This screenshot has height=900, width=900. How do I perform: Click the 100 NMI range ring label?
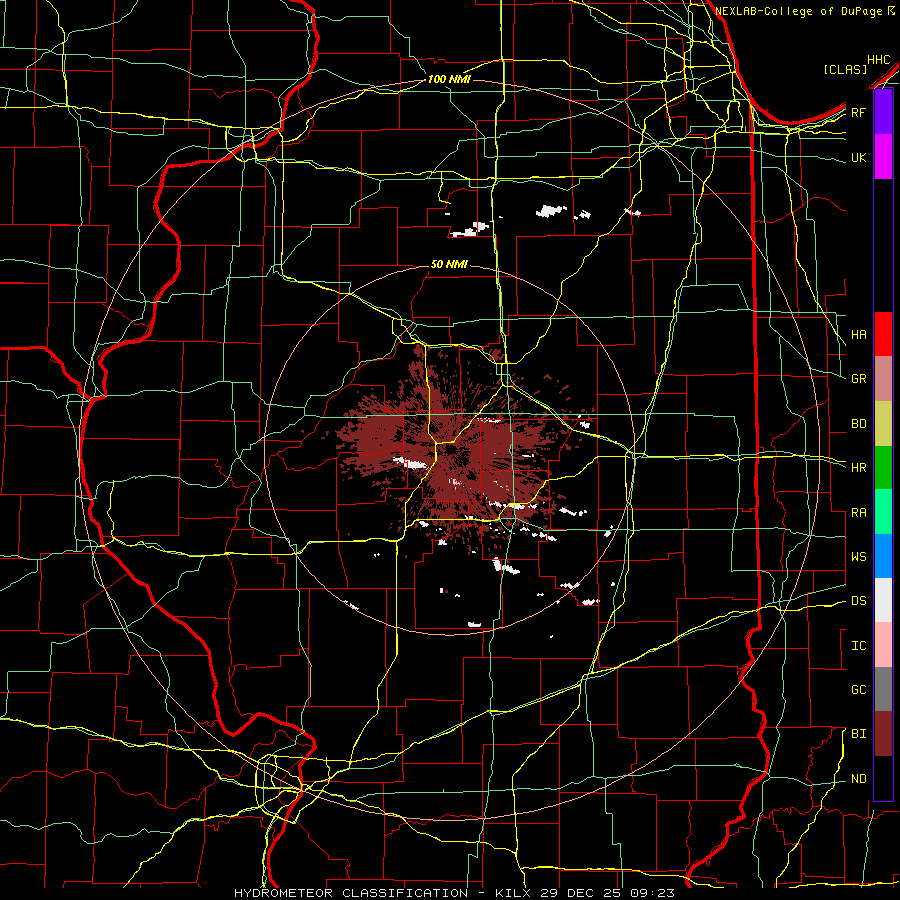click(449, 79)
